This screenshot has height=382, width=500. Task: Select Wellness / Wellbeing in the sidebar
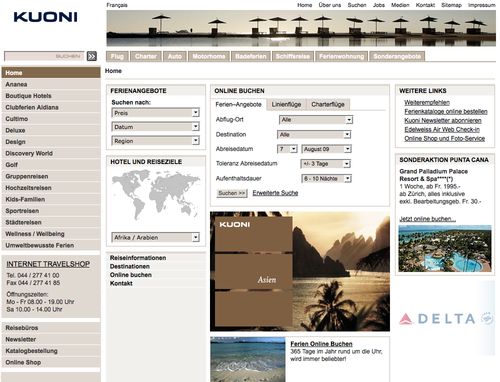(x=51, y=234)
